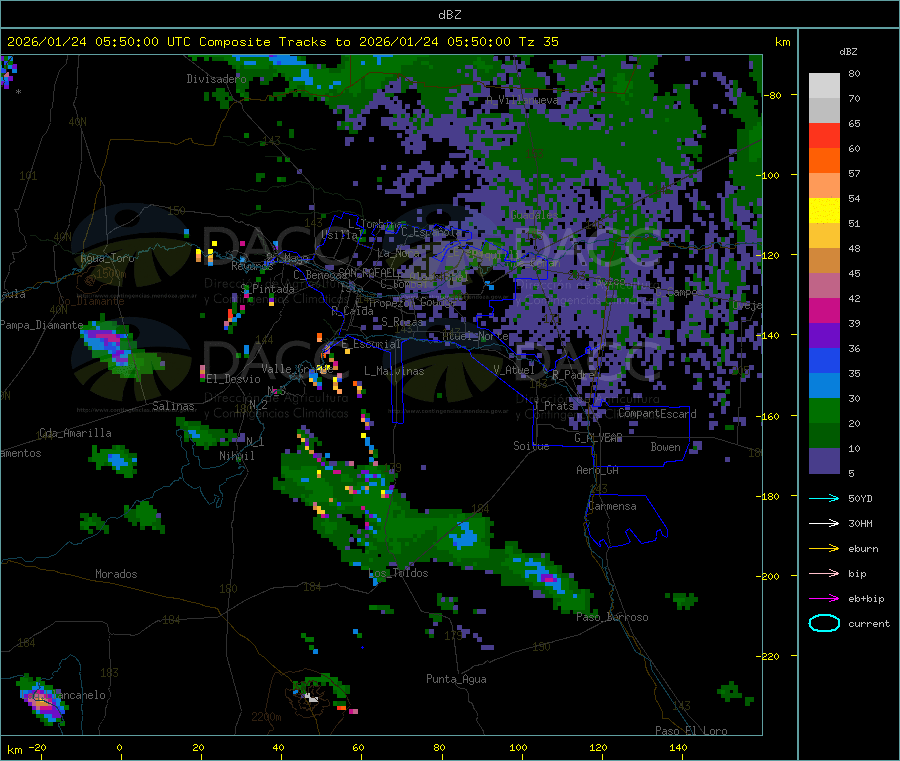
Task: Click the white 30HM arrow legend icon
Action: tap(824, 523)
